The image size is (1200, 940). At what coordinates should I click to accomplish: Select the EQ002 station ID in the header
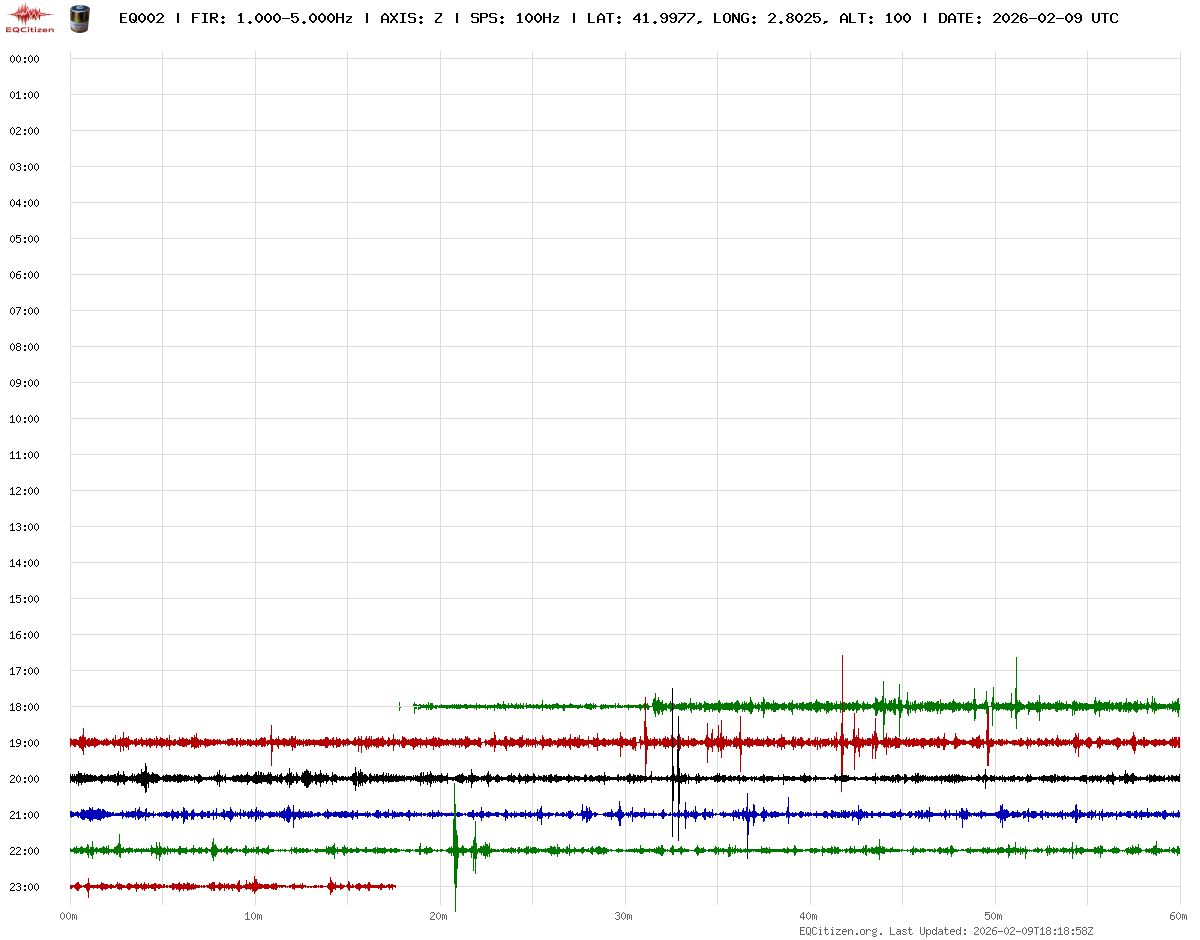[x=141, y=18]
